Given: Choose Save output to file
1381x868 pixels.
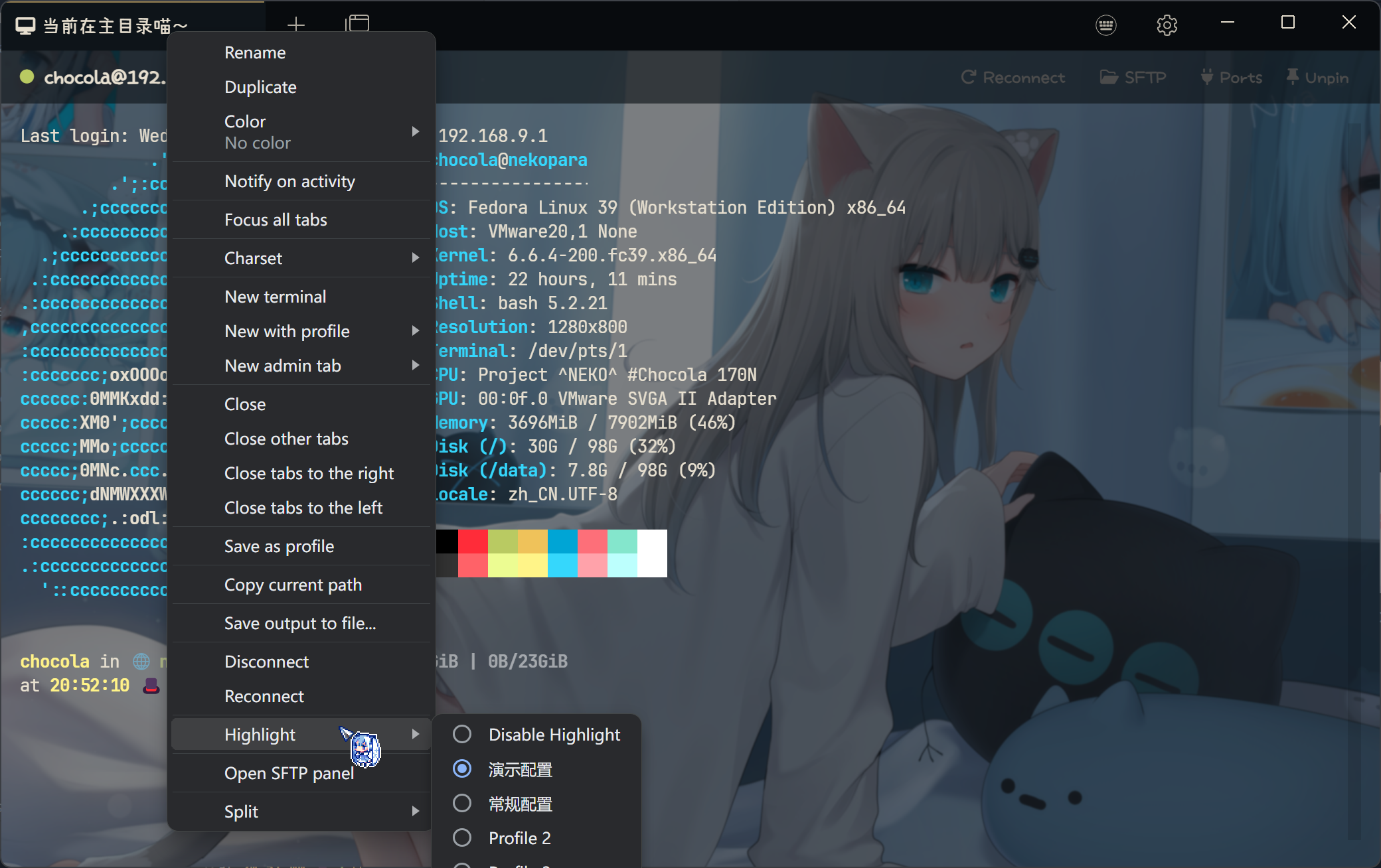Looking at the screenshot, I should coord(300,623).
